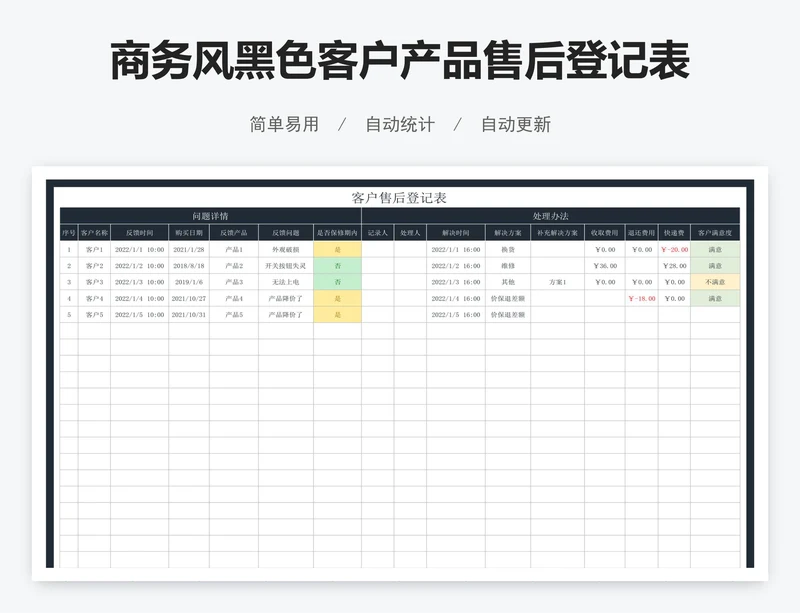This screenshot has height=613, width=800.
Task: Click the 反馈问题 column header
Action: [286, 233]
